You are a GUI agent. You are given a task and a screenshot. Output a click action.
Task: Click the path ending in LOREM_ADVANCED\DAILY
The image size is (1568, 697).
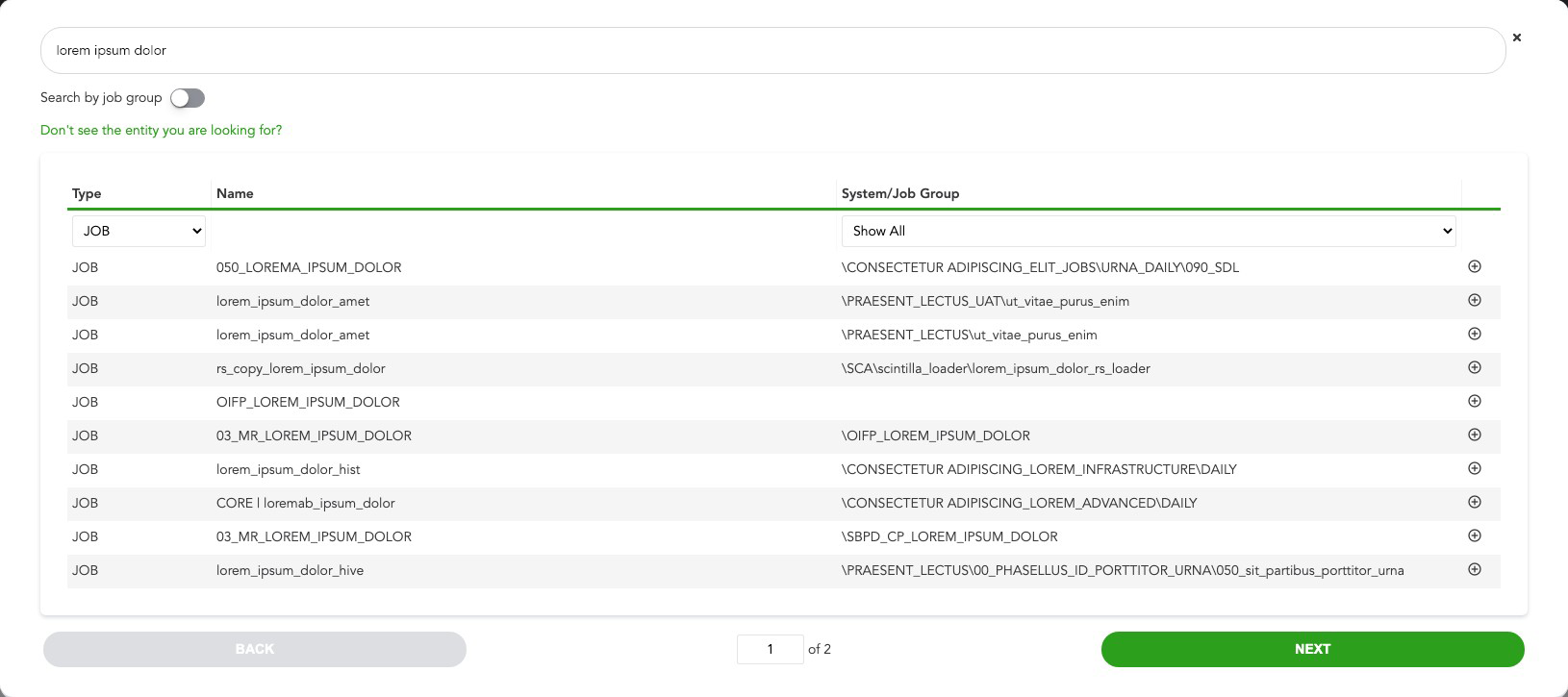(x=1020, y=503)
